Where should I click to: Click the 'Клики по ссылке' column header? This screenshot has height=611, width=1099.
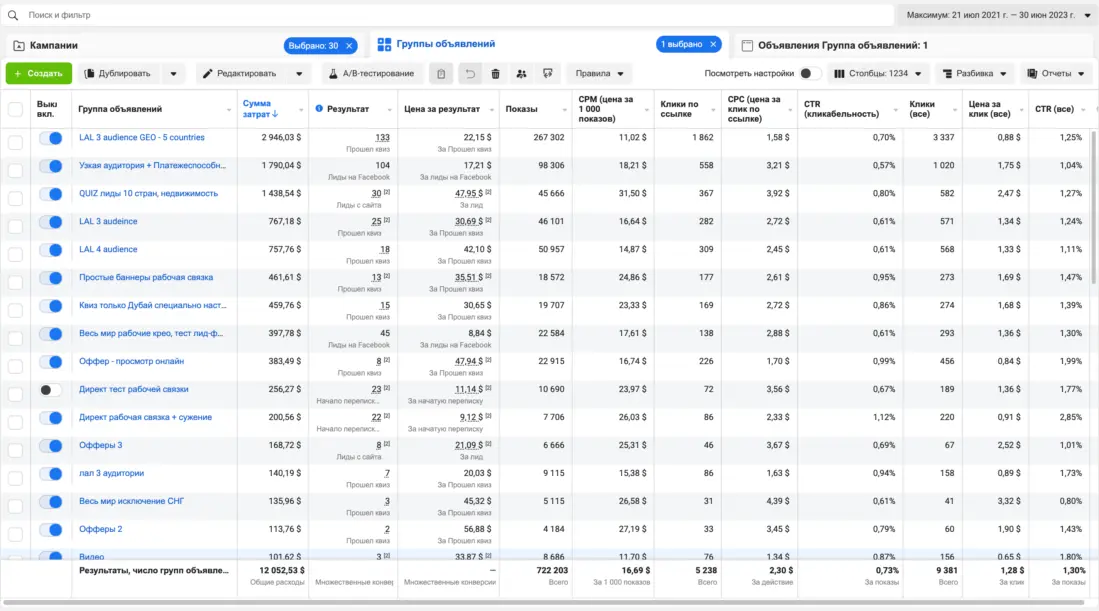(x=679, y=109)
